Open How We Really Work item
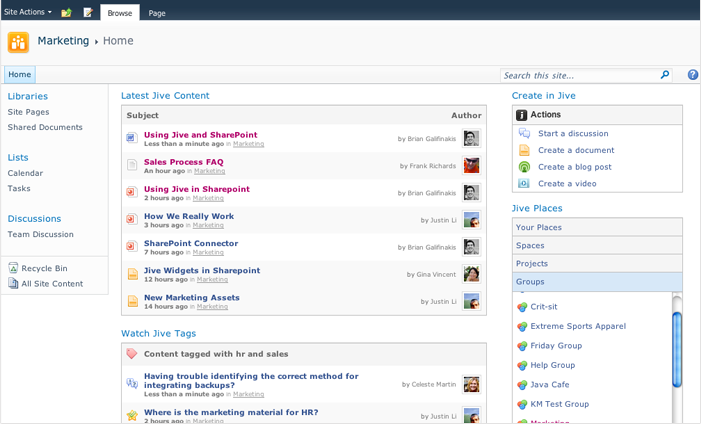Viewport: 701px width, 424px height. coord(189,216)
